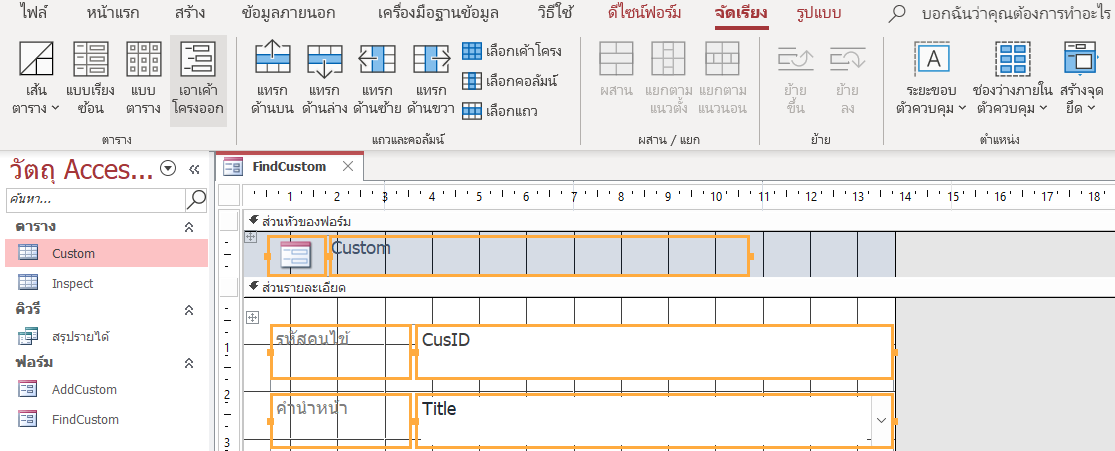Collapse the ฟอร์ม group in navigation pane
The width and height of the screenshot is (1115, 451).
189,362
